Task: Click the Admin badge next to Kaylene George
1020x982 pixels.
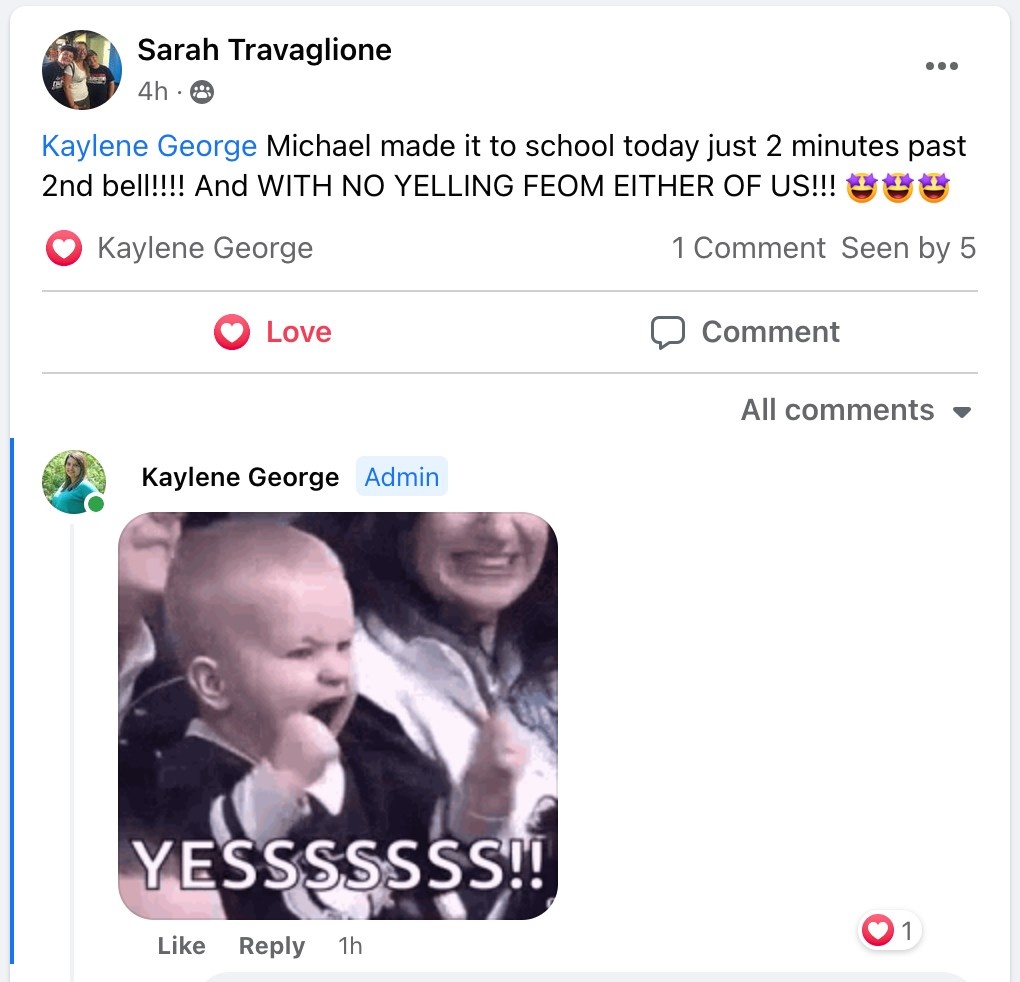Action: 401,477
